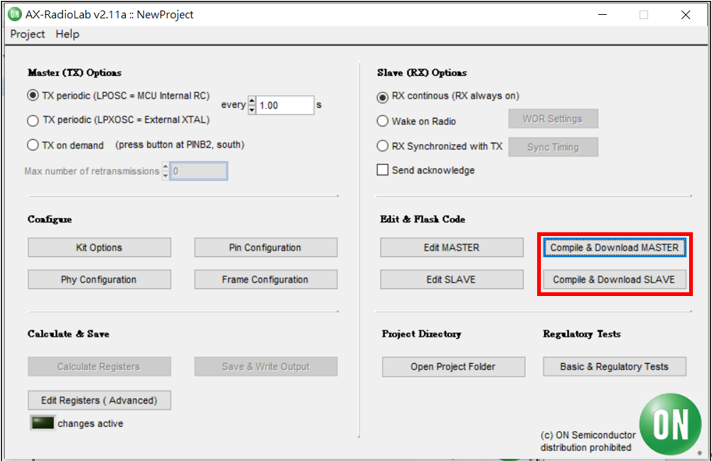Select TX periodic LPOSC MCU Internal RC
Viewport: 712px width, 461px height.
click(33, 95)
